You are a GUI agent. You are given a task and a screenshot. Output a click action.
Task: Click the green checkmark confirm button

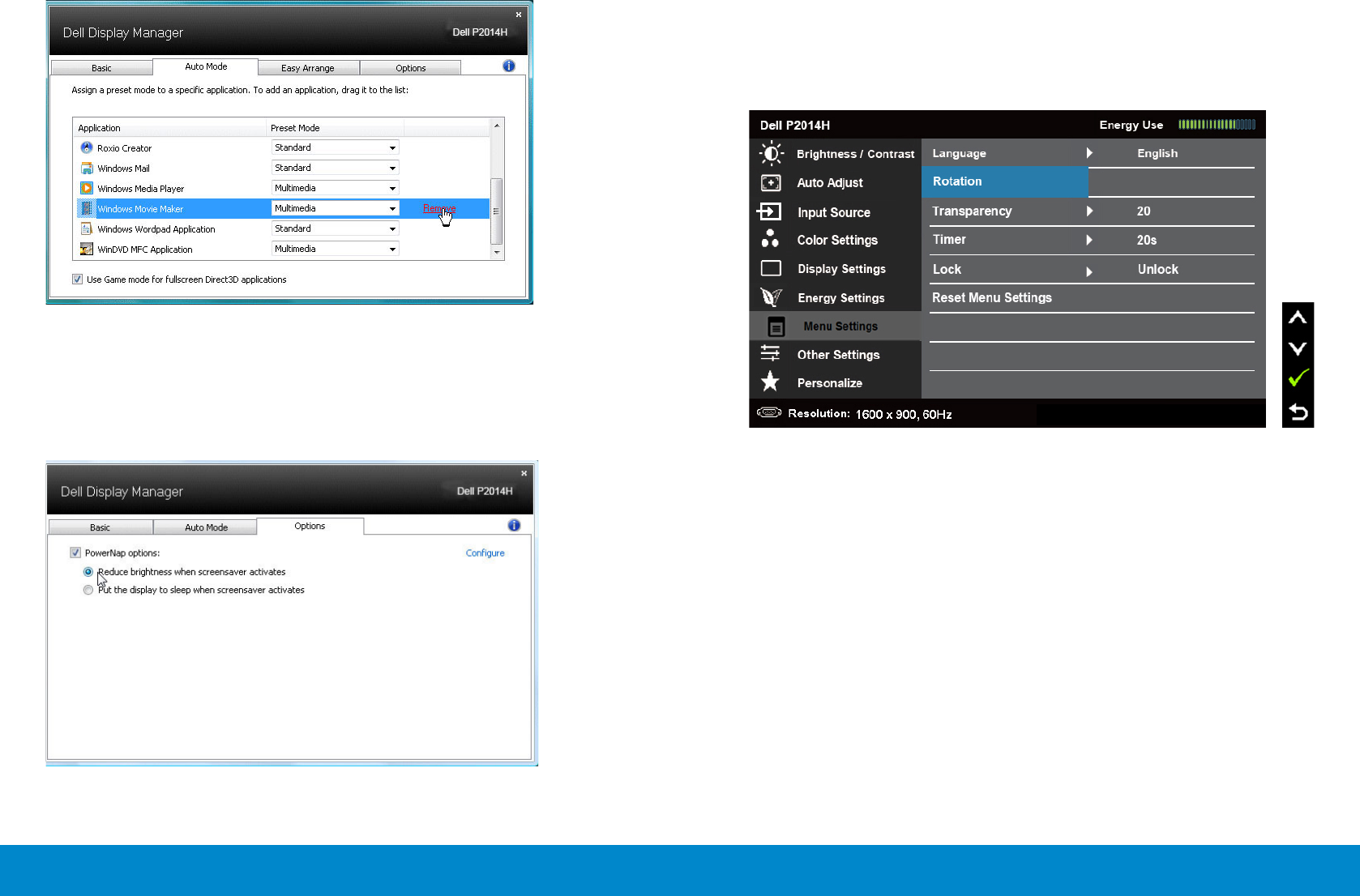click(1298, 378)
